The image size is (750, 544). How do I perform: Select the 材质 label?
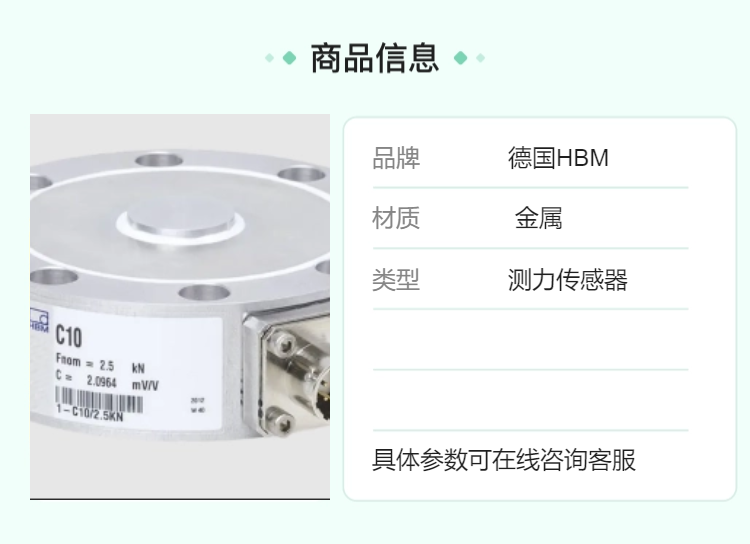396,218
